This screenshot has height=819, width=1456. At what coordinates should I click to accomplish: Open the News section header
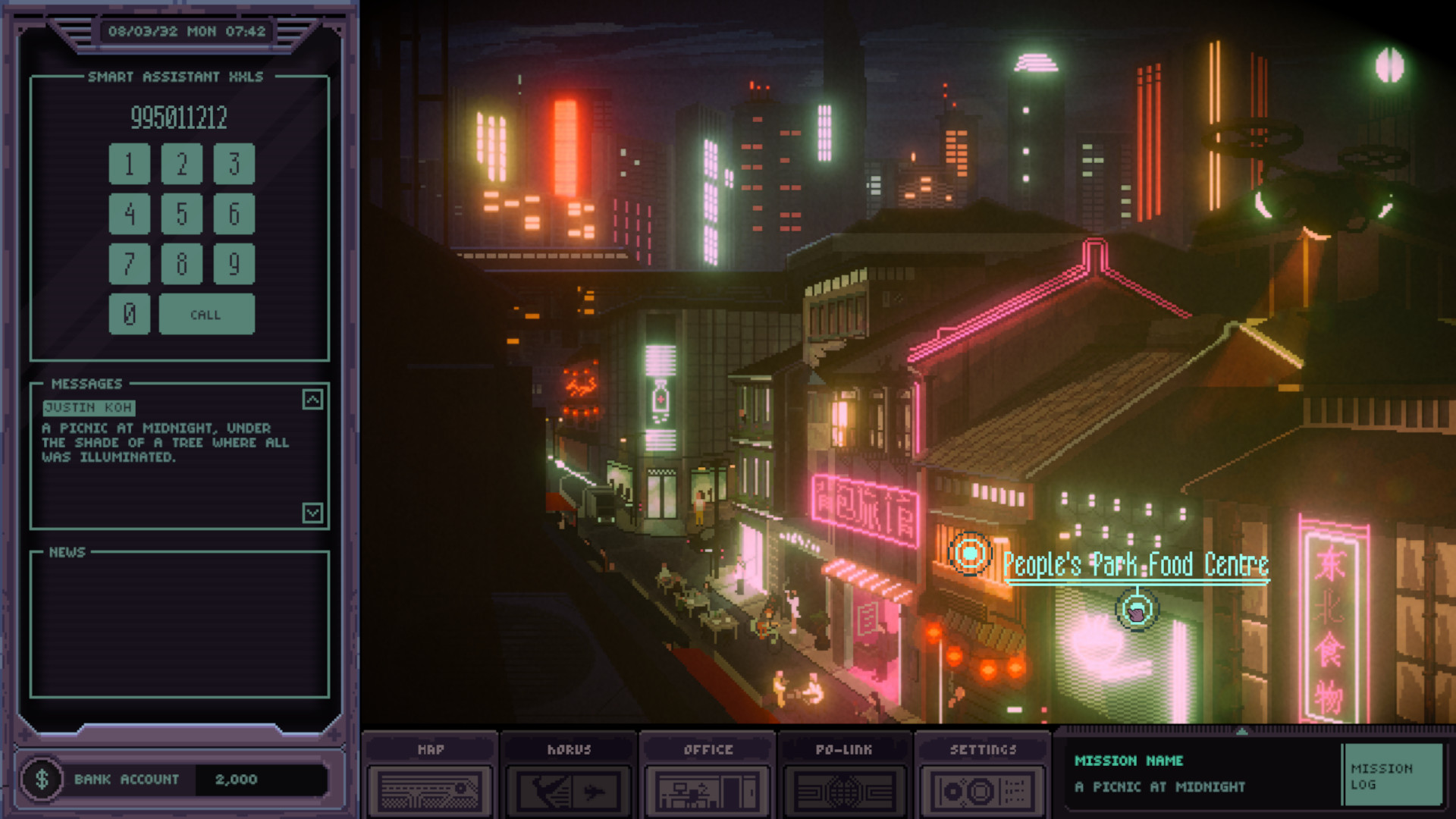pyautogui.click(x=68, y=553)
